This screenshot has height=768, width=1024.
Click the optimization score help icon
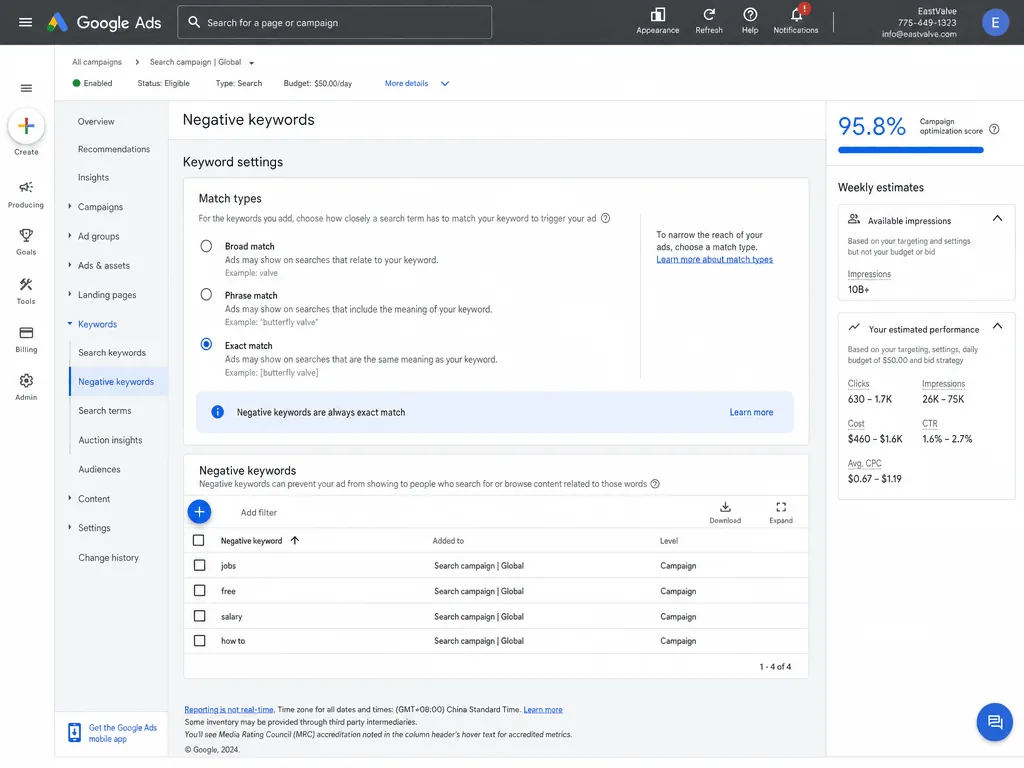pos(994,129)
